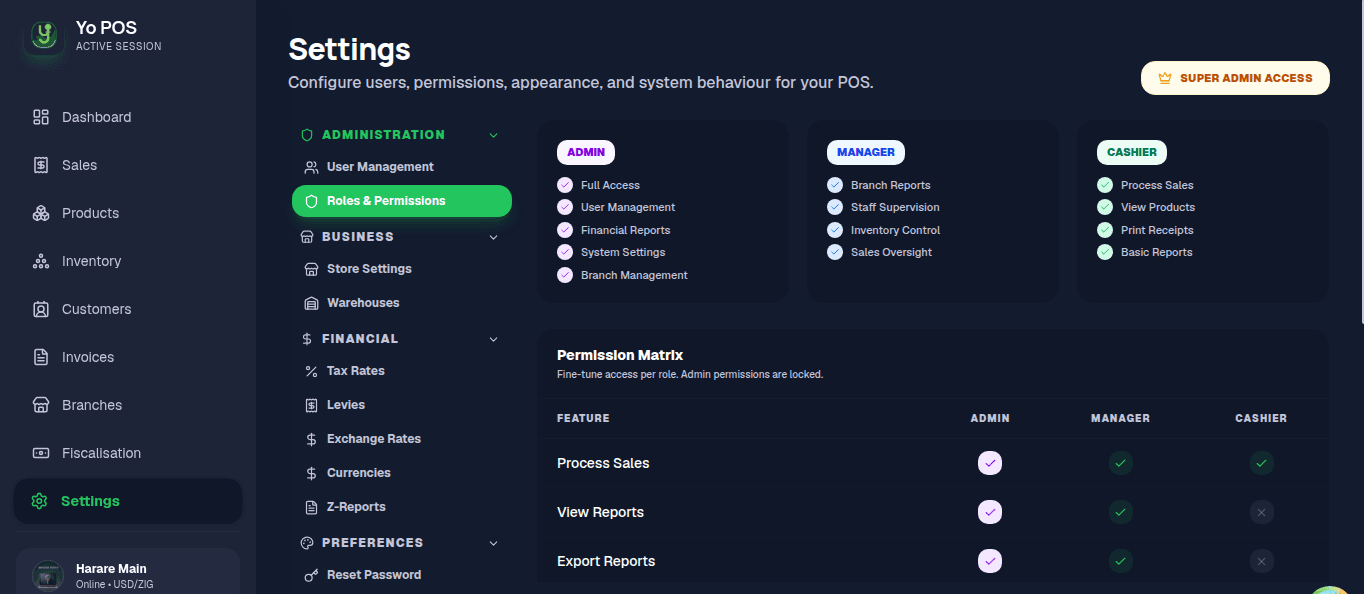Open the Invoices section

click(x=128, y=357)
